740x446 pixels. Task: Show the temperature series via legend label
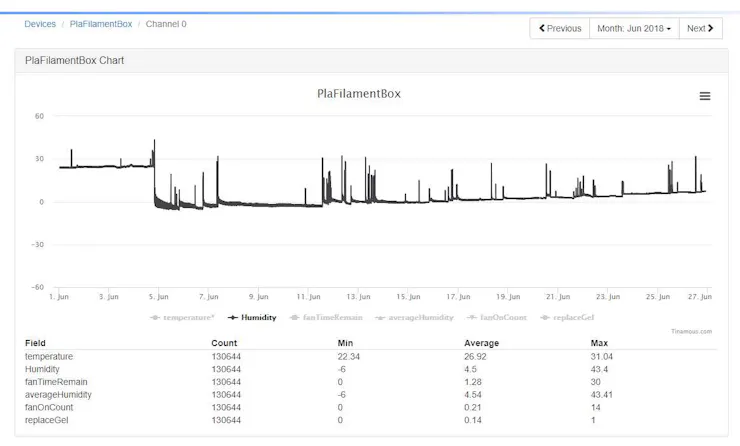(x=189, y=317)
